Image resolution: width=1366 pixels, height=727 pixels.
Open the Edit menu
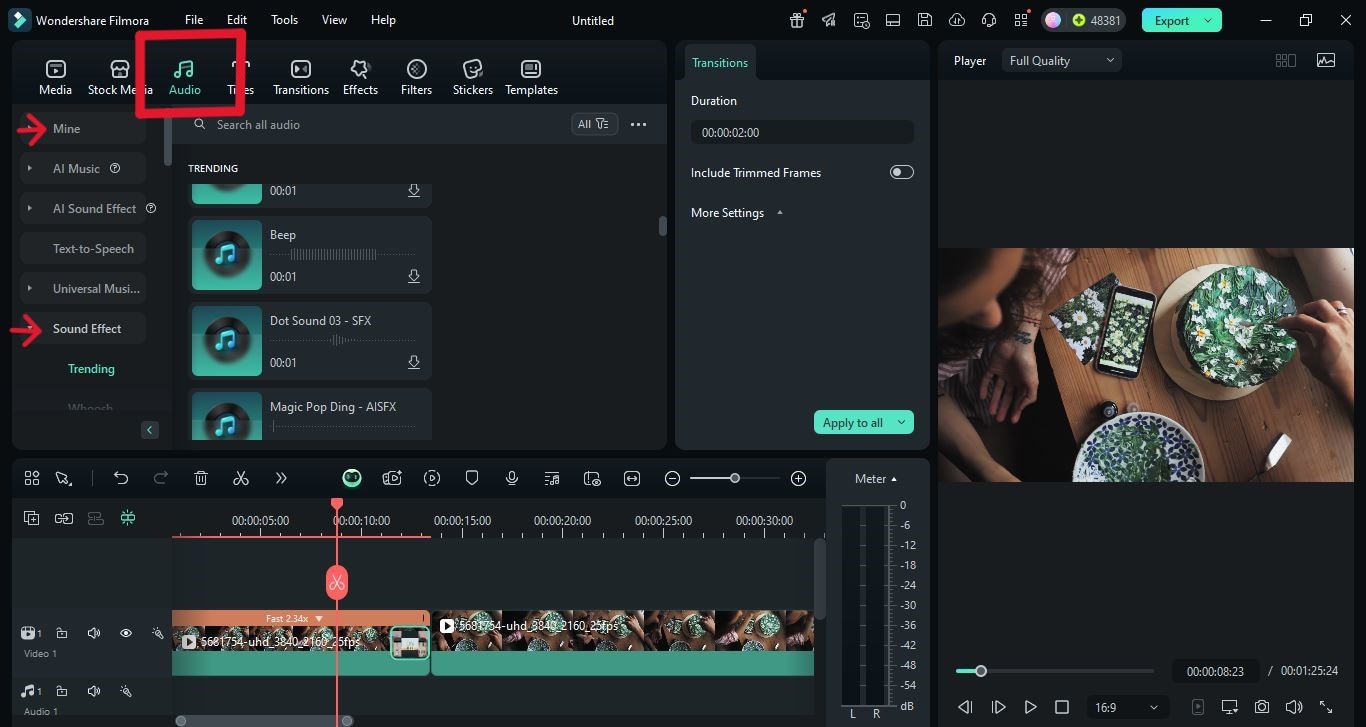click(x=236, y=20)
